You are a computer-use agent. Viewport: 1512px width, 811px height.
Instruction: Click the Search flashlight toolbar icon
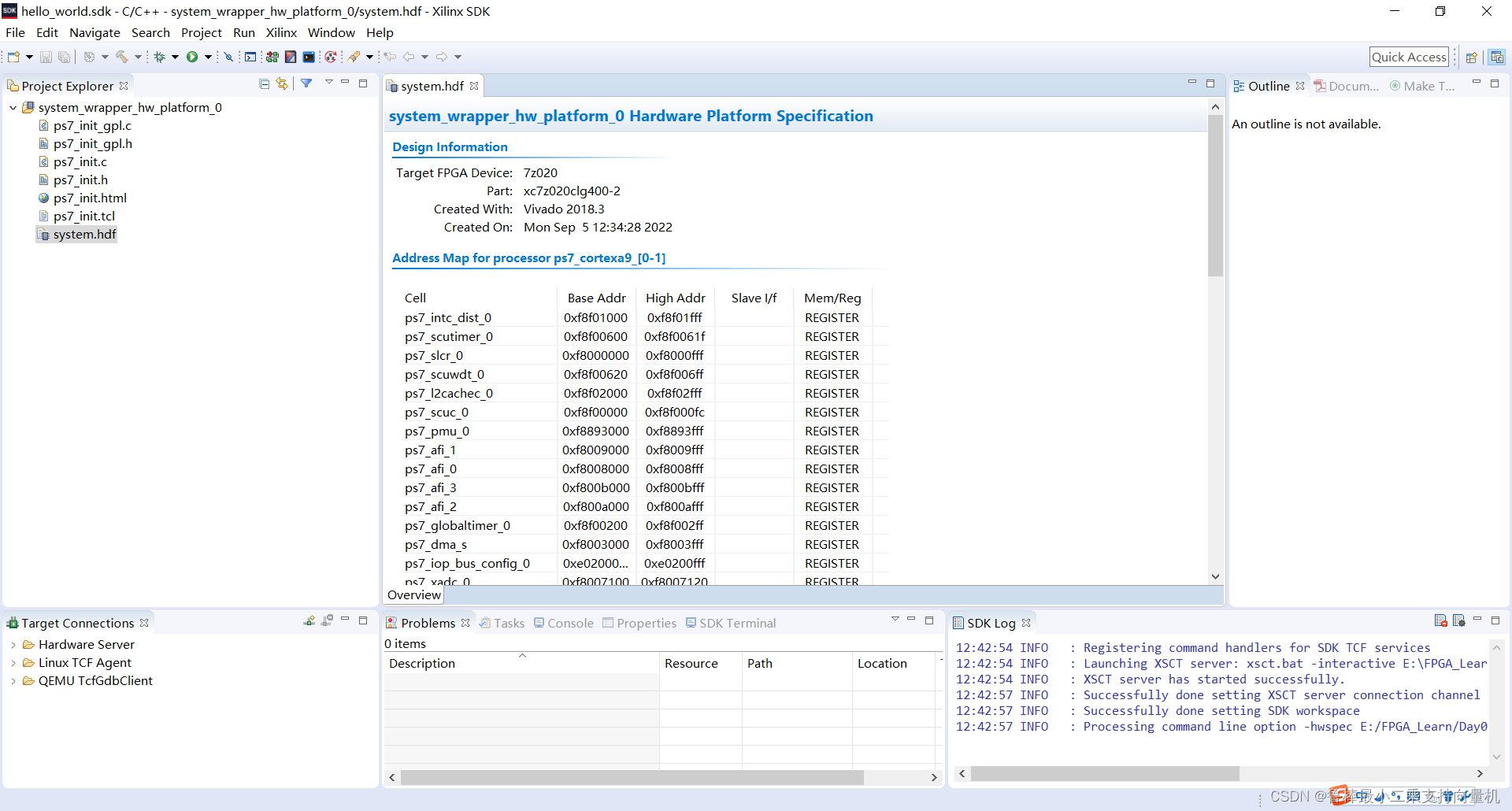[354, 57]
